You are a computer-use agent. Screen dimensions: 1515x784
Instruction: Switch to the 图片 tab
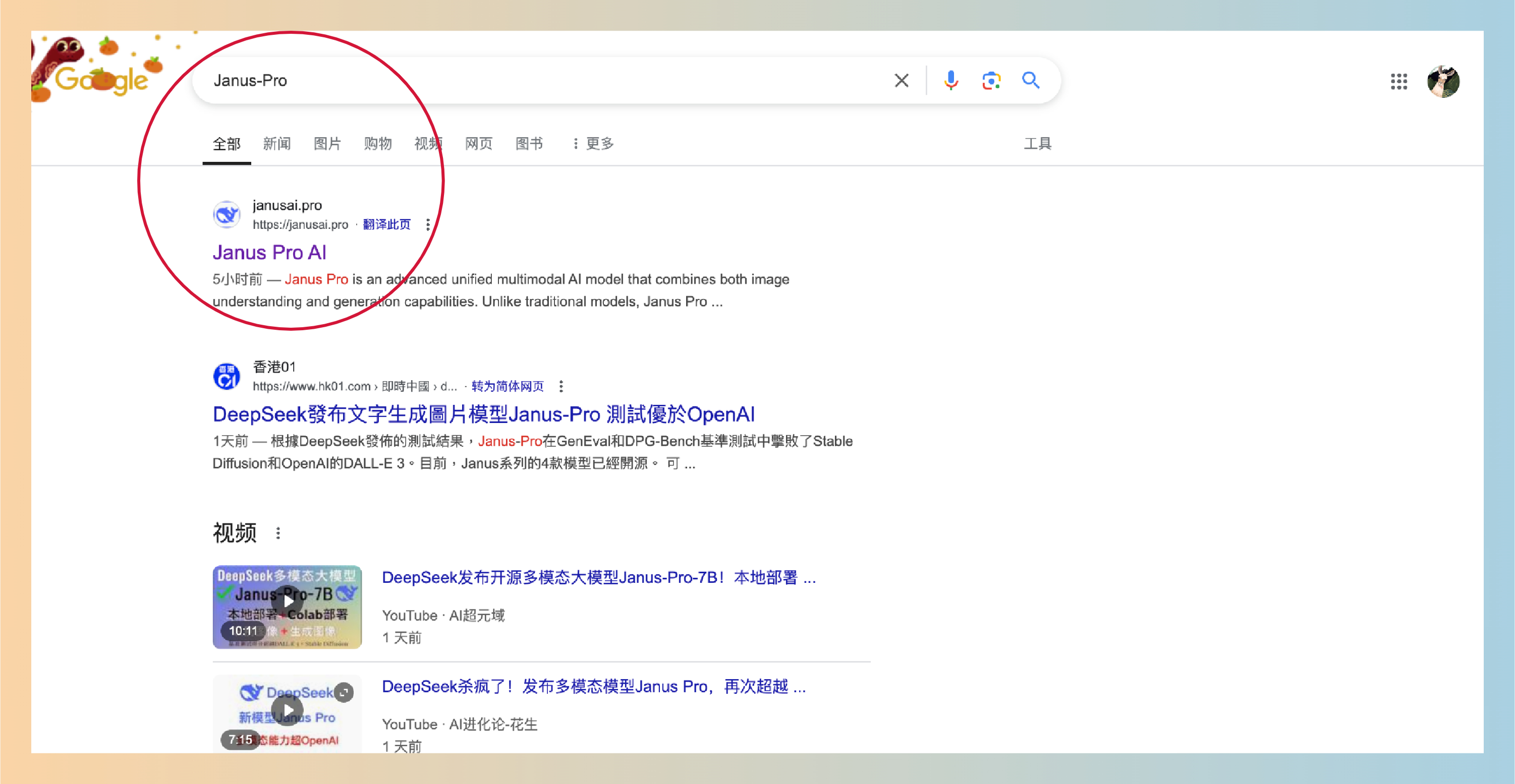point(327,143)
